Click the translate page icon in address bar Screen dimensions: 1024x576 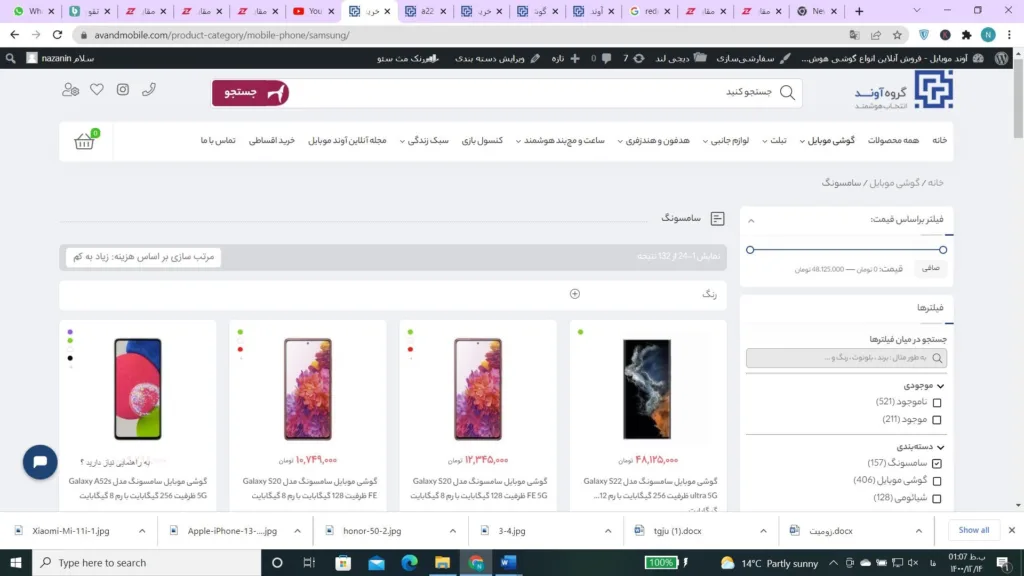click(854, 35)
